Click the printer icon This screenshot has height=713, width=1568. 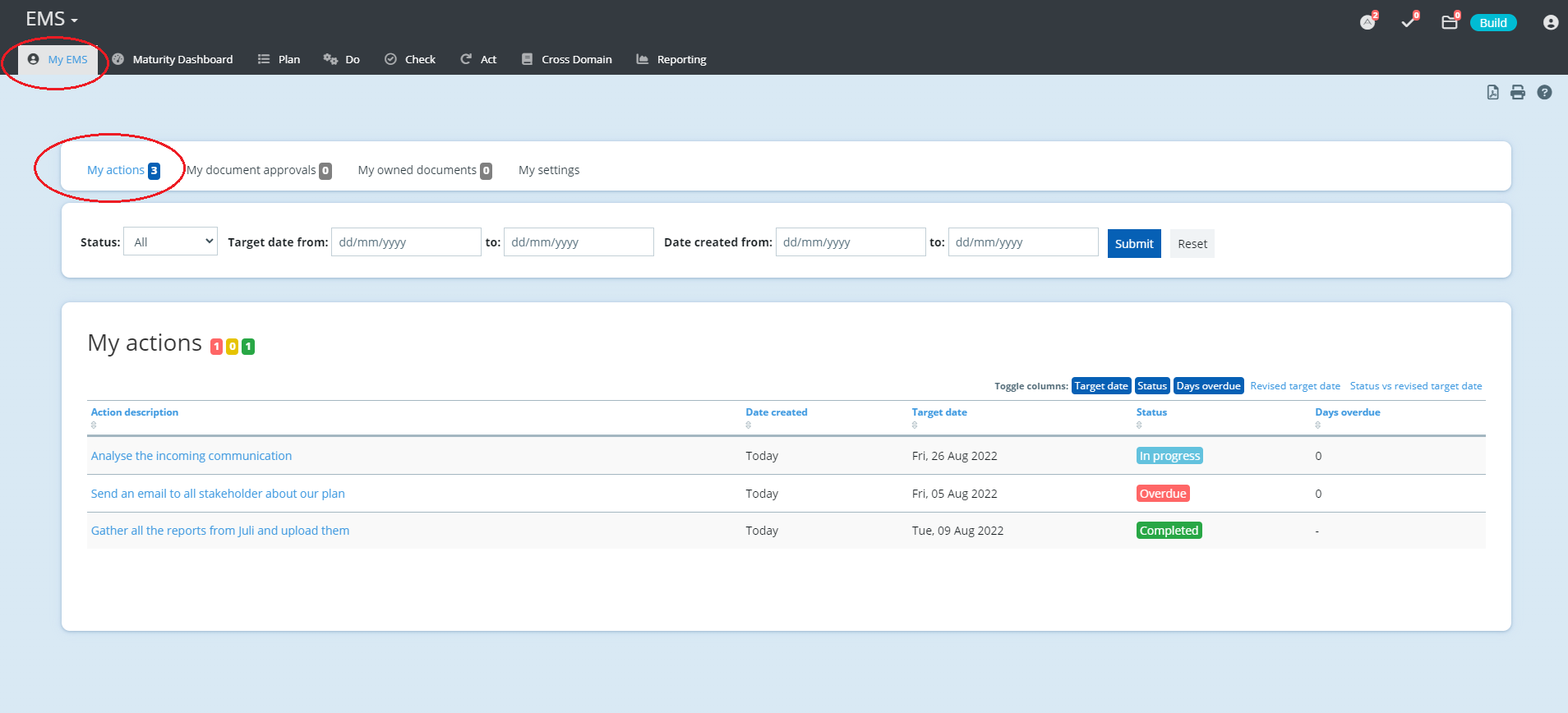tap(1518, 92)
